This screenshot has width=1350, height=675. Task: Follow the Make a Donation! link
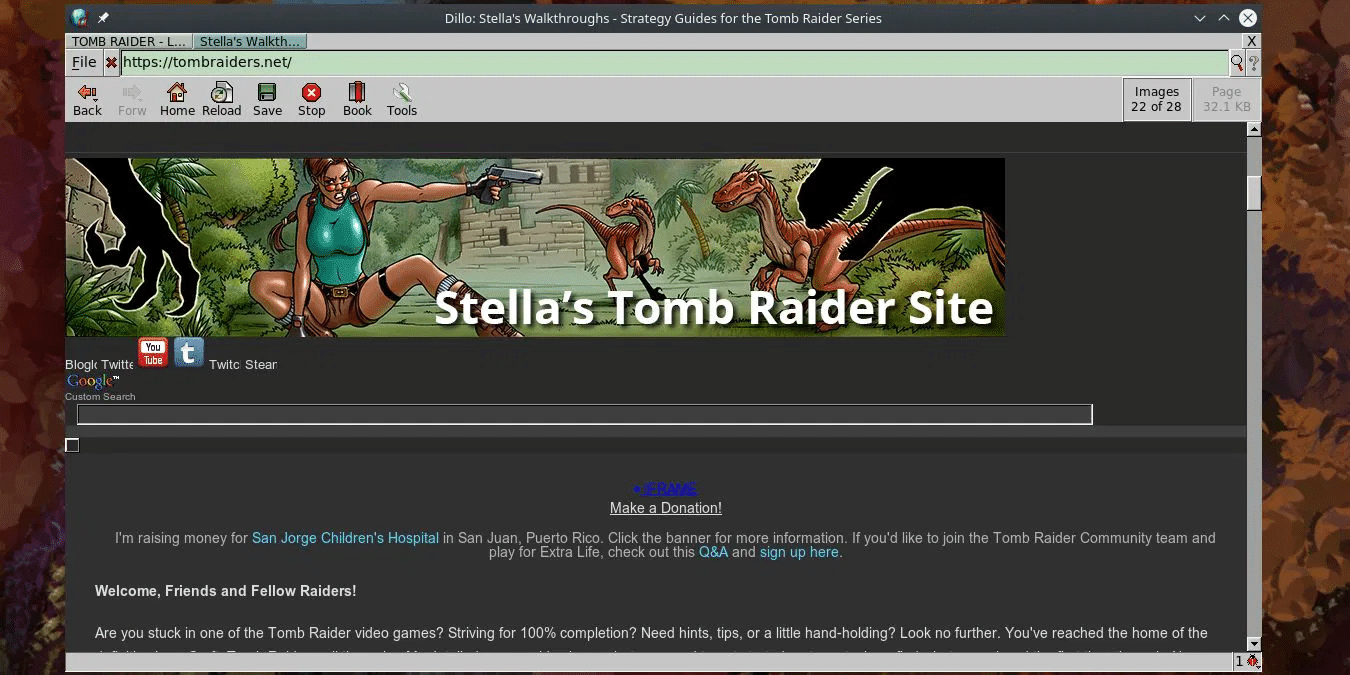(666, 508)
